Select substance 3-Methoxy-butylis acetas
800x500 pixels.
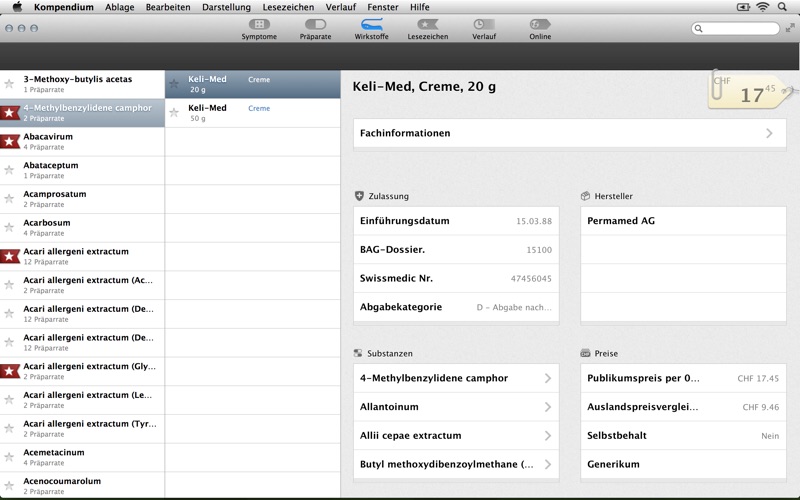point(82,84)
